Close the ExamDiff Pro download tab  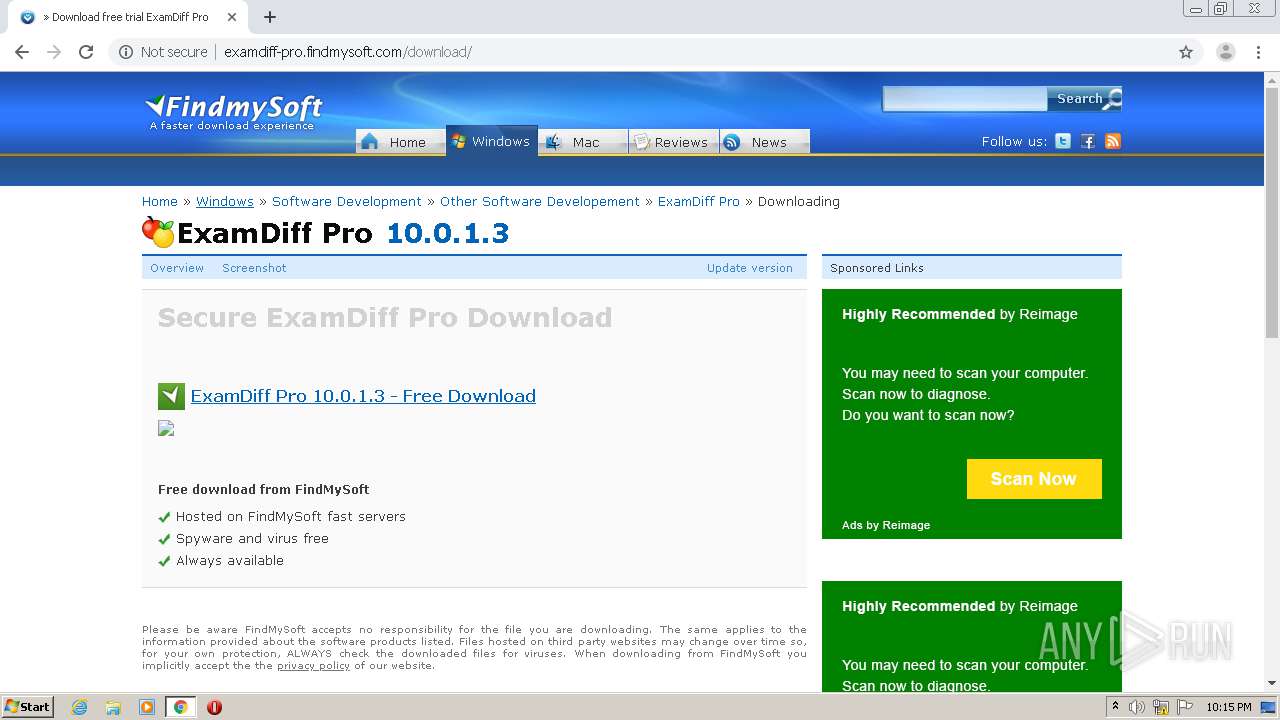232,17
